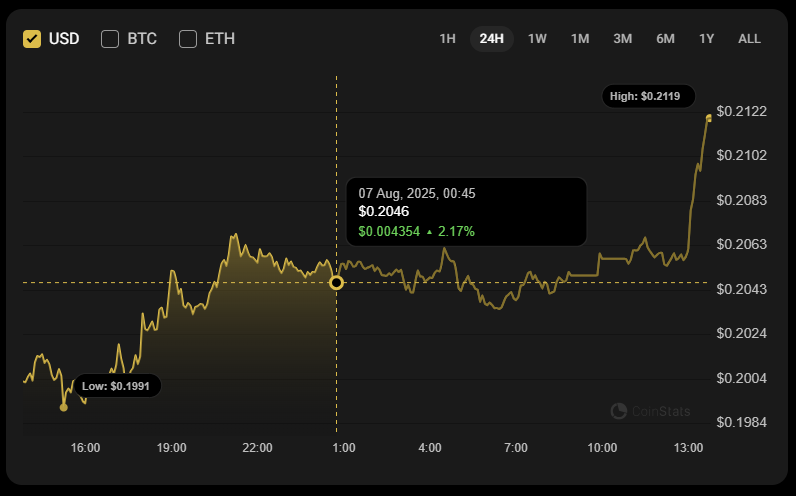Show the 3M price chart
796x496 pixels.
tap(622, 39)
